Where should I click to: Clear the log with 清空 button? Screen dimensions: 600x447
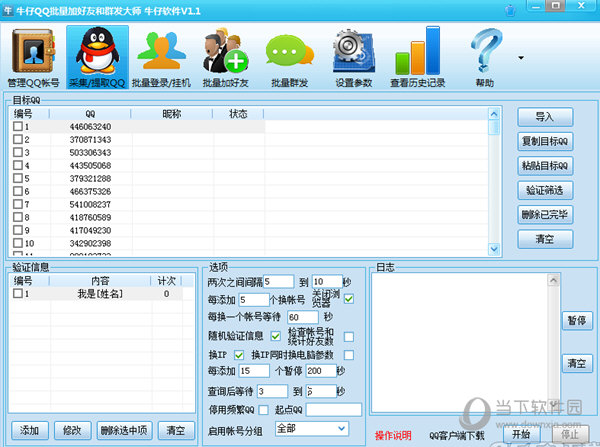click(x=577, y=363)
